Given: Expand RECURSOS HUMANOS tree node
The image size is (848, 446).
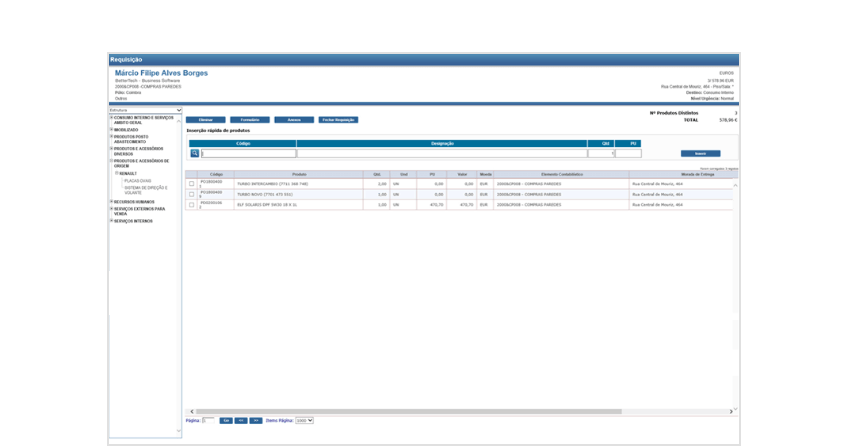Looking at the screenshot, I should [x=111, y=202].
